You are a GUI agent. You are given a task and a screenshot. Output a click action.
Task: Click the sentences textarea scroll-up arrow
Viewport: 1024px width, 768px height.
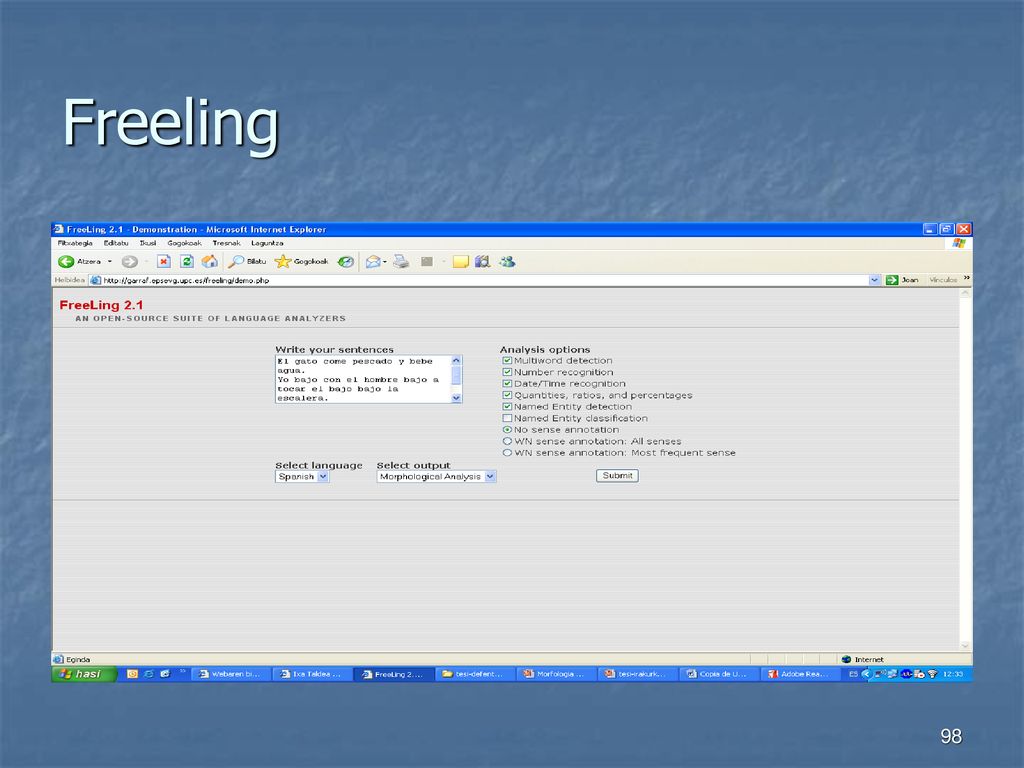(456, 360)
